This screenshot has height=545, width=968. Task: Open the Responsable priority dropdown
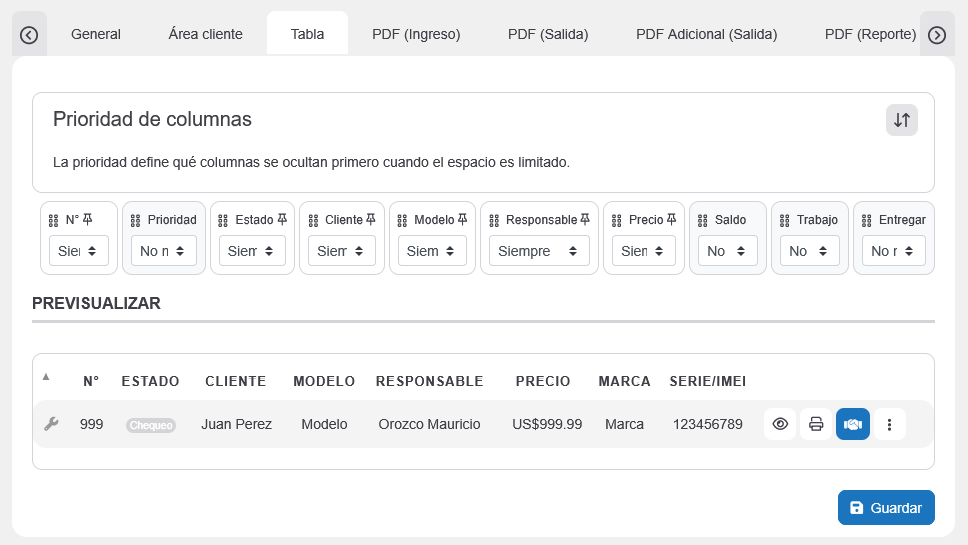pos(539,251)
